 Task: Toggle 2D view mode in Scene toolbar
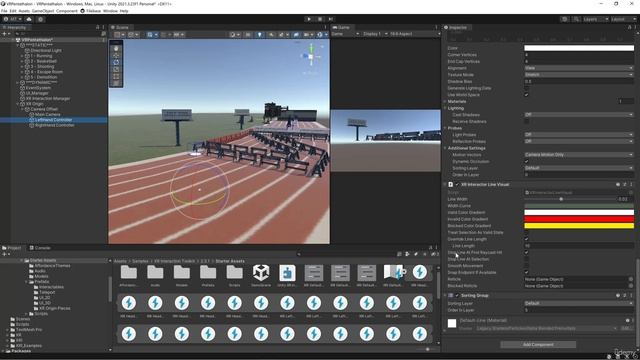point(248,35)
